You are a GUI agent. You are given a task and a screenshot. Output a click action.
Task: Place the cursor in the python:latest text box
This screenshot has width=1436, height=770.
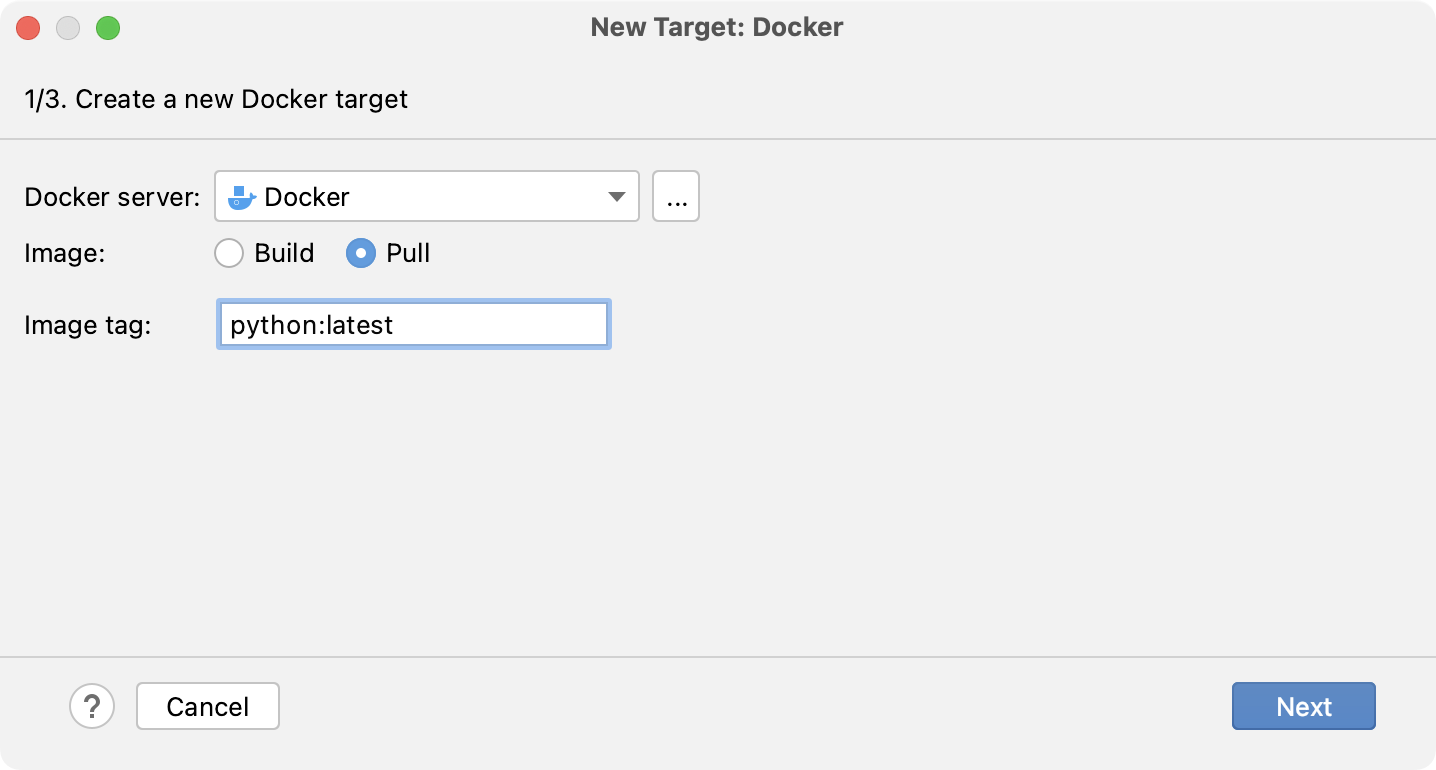[413, 324]
